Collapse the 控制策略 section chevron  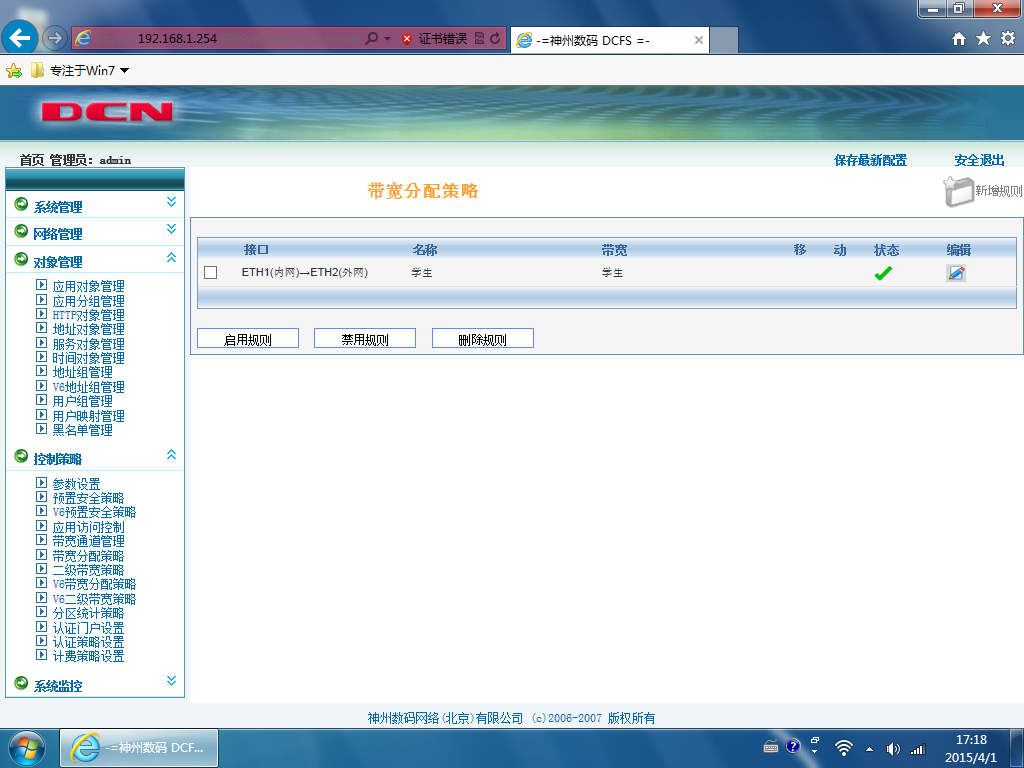point(171,454)
